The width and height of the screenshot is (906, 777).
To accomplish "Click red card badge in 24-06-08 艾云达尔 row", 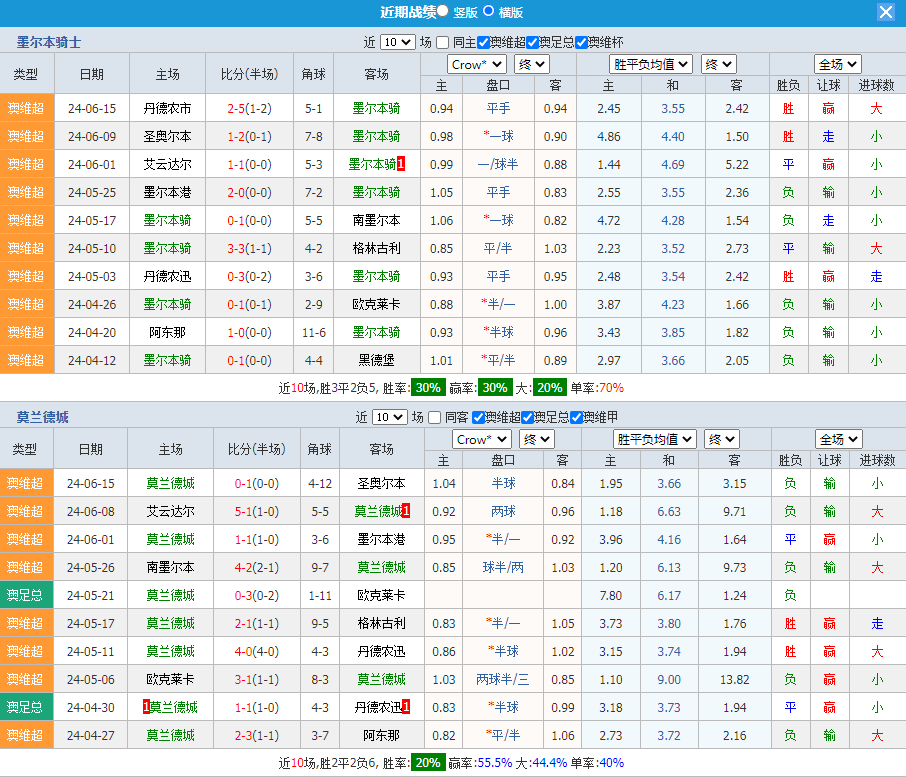I will pyautogui.click(x=407, y=511).
